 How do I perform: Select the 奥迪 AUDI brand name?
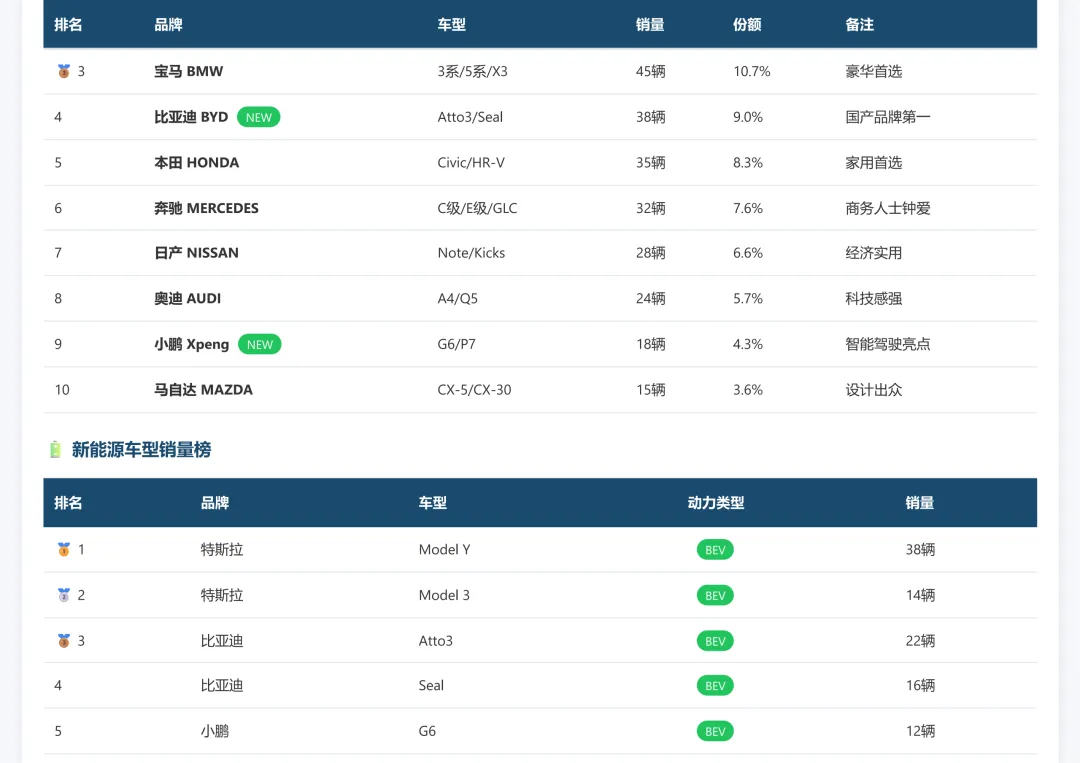point(187,298)
